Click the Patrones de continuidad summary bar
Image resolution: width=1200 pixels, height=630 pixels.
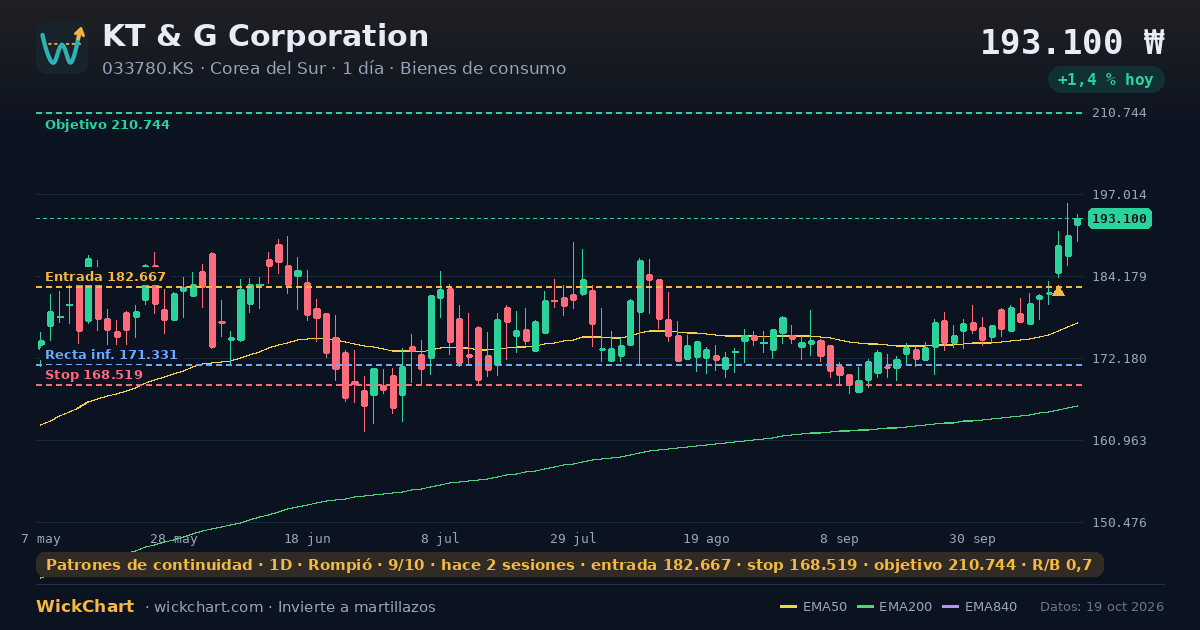(570, 565)
